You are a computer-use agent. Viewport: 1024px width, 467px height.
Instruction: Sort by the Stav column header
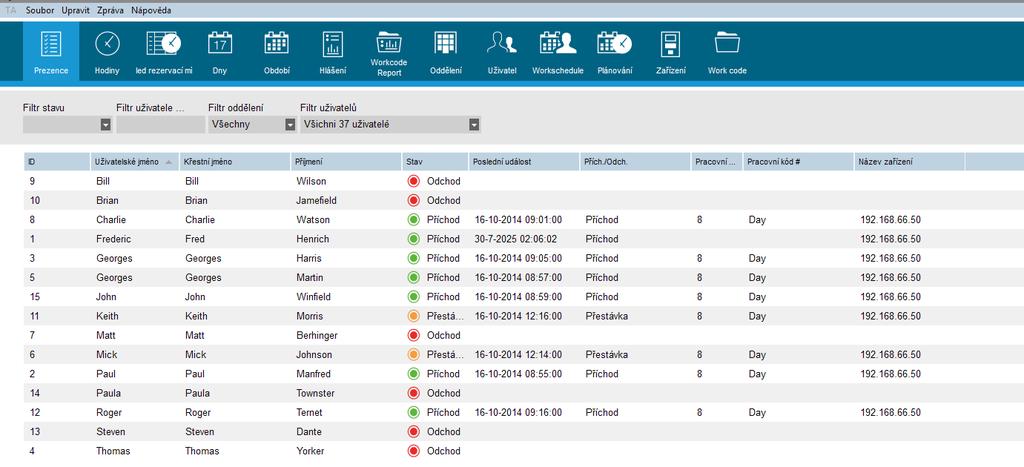coord(435,161)
